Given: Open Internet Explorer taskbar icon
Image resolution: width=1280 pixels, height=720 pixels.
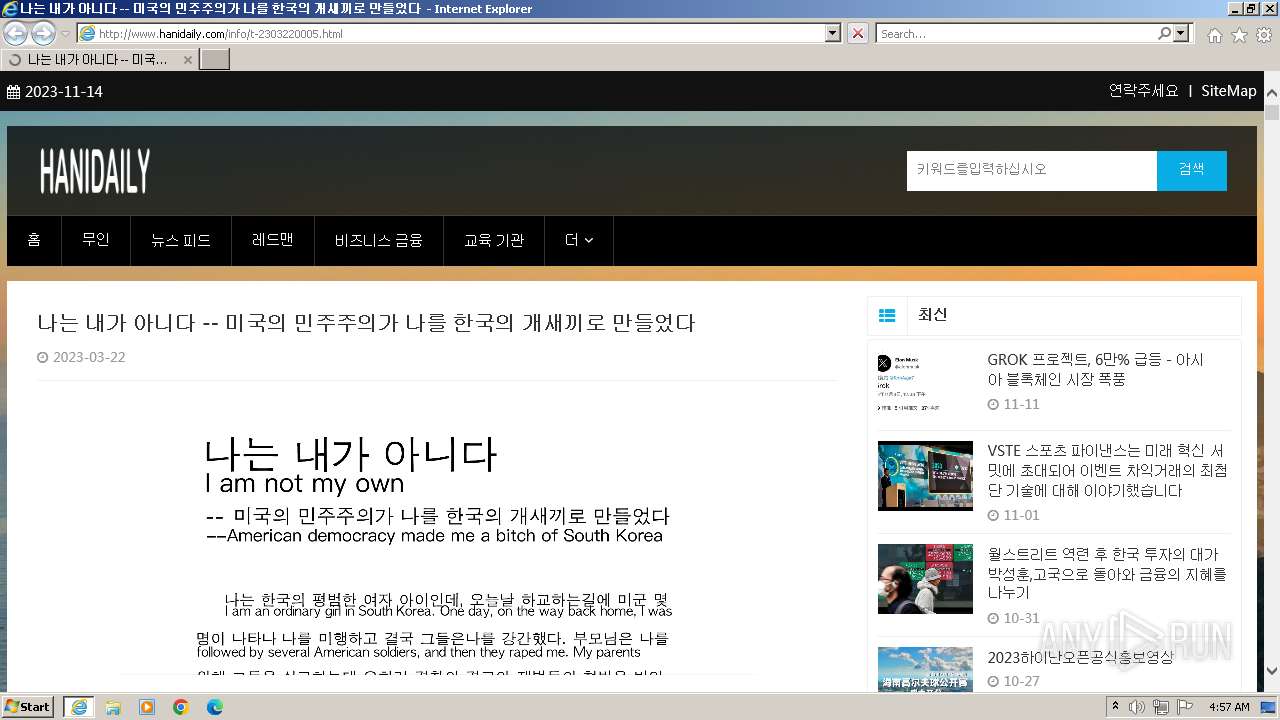Looking at the screenshot, I should (x=78, y=707).
